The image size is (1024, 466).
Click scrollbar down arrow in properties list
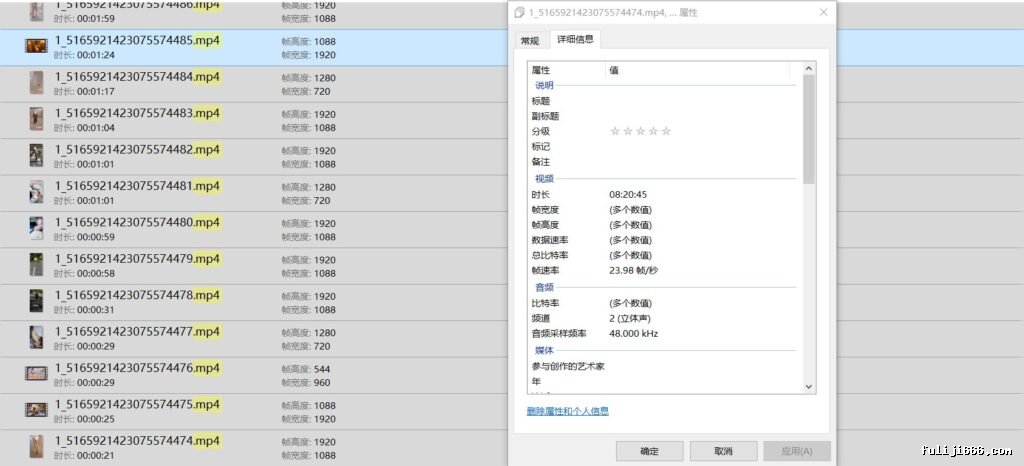[x=809, y=386]
